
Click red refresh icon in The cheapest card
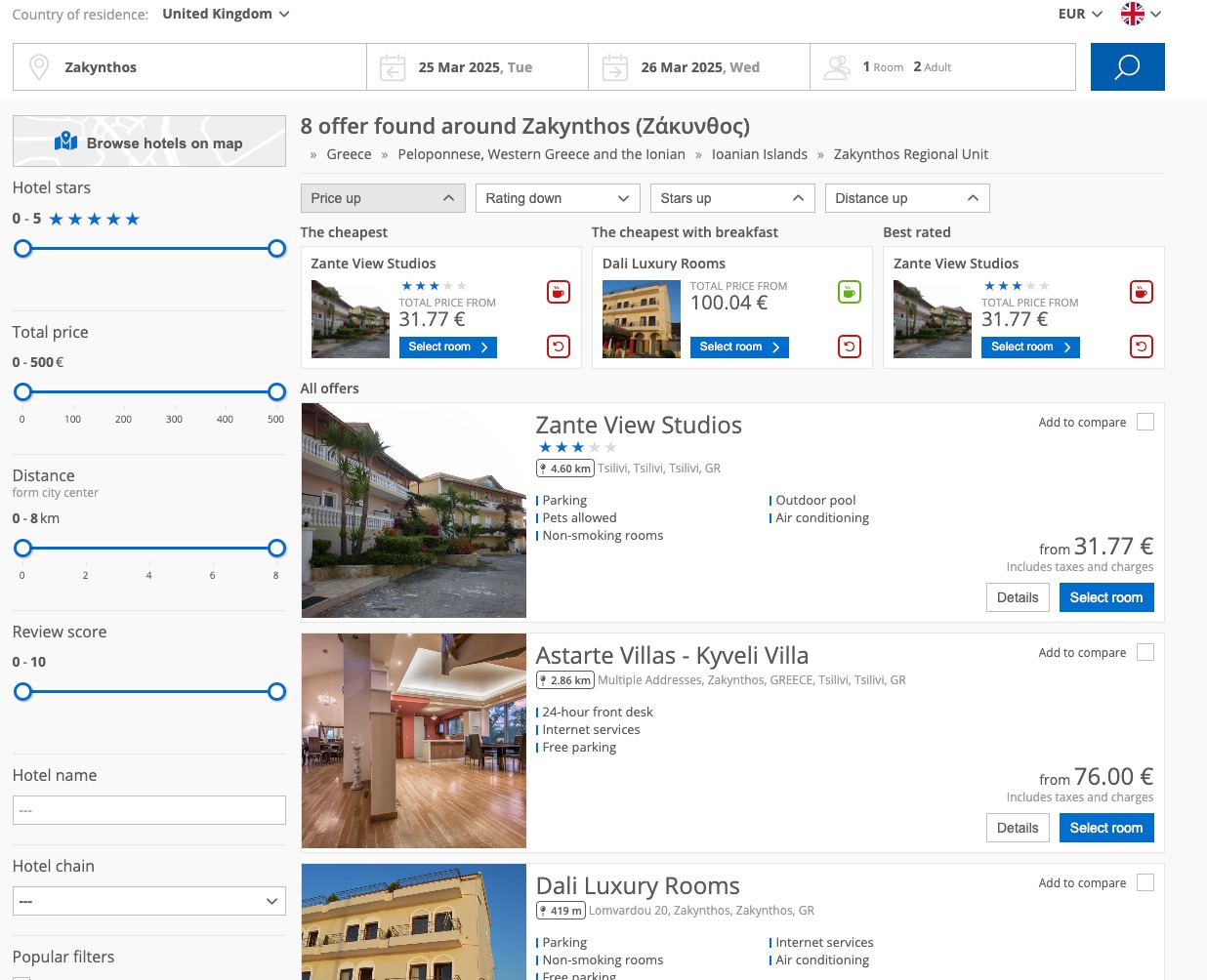(559, 347)
